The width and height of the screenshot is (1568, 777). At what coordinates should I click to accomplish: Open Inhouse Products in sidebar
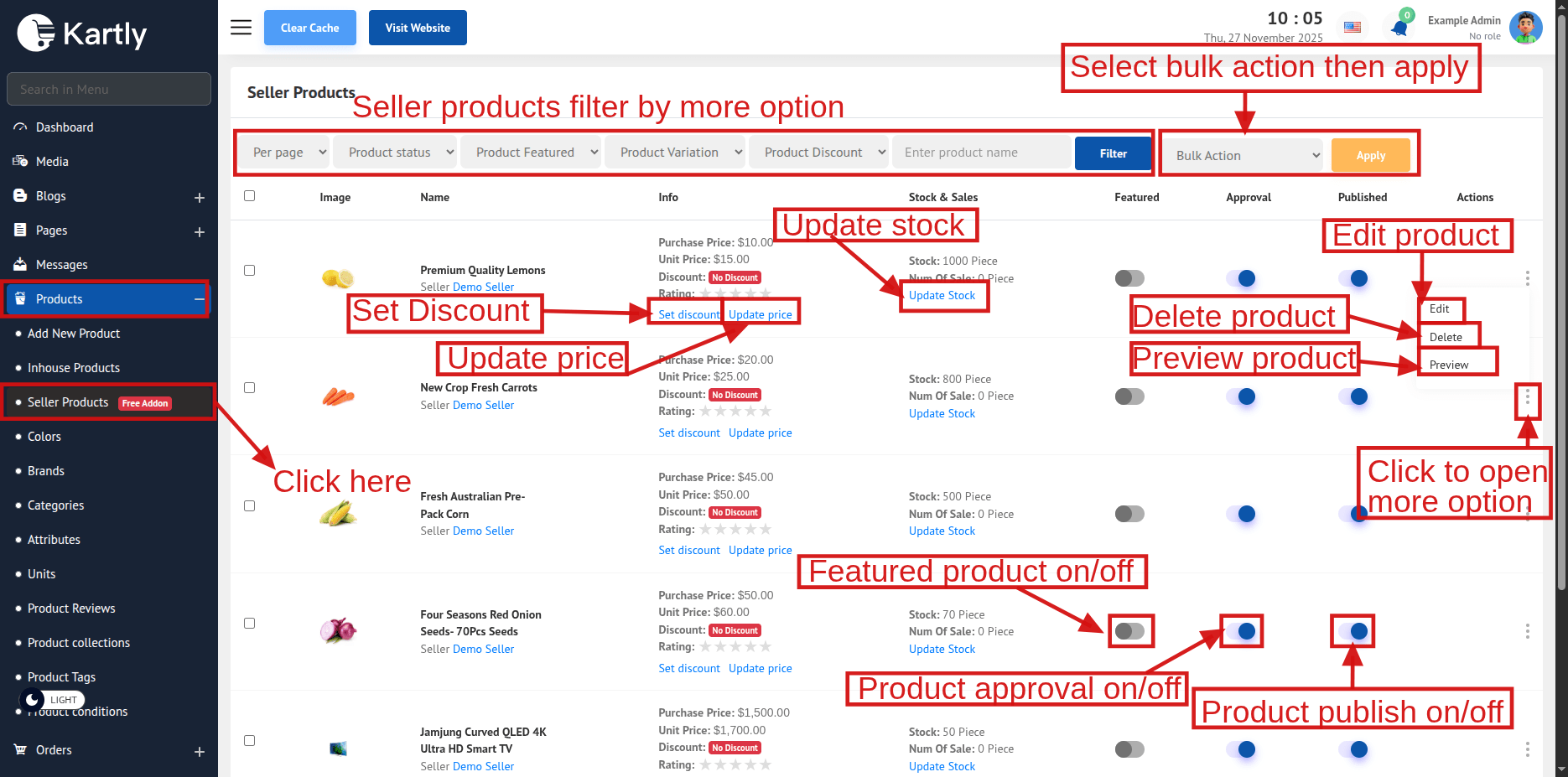tap(74, 368)
